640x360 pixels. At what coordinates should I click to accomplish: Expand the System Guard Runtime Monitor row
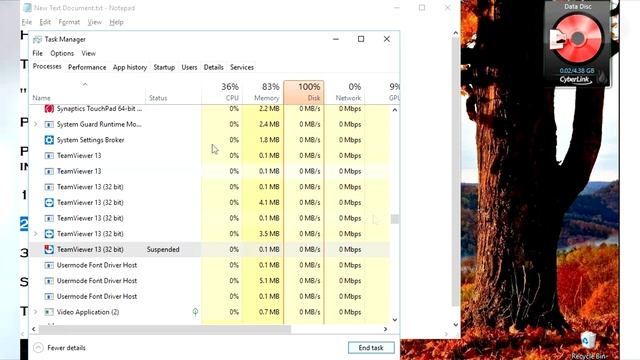pos(36,124)
